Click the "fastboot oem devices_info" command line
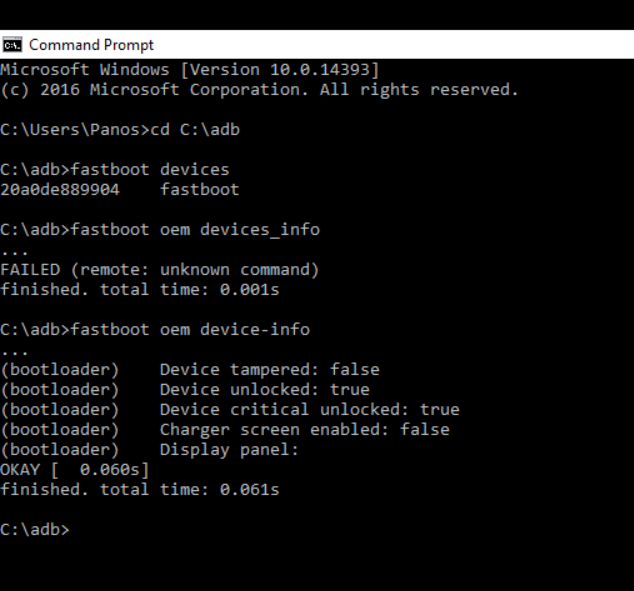Screen dimensions: 634x591 click(160, 230)
